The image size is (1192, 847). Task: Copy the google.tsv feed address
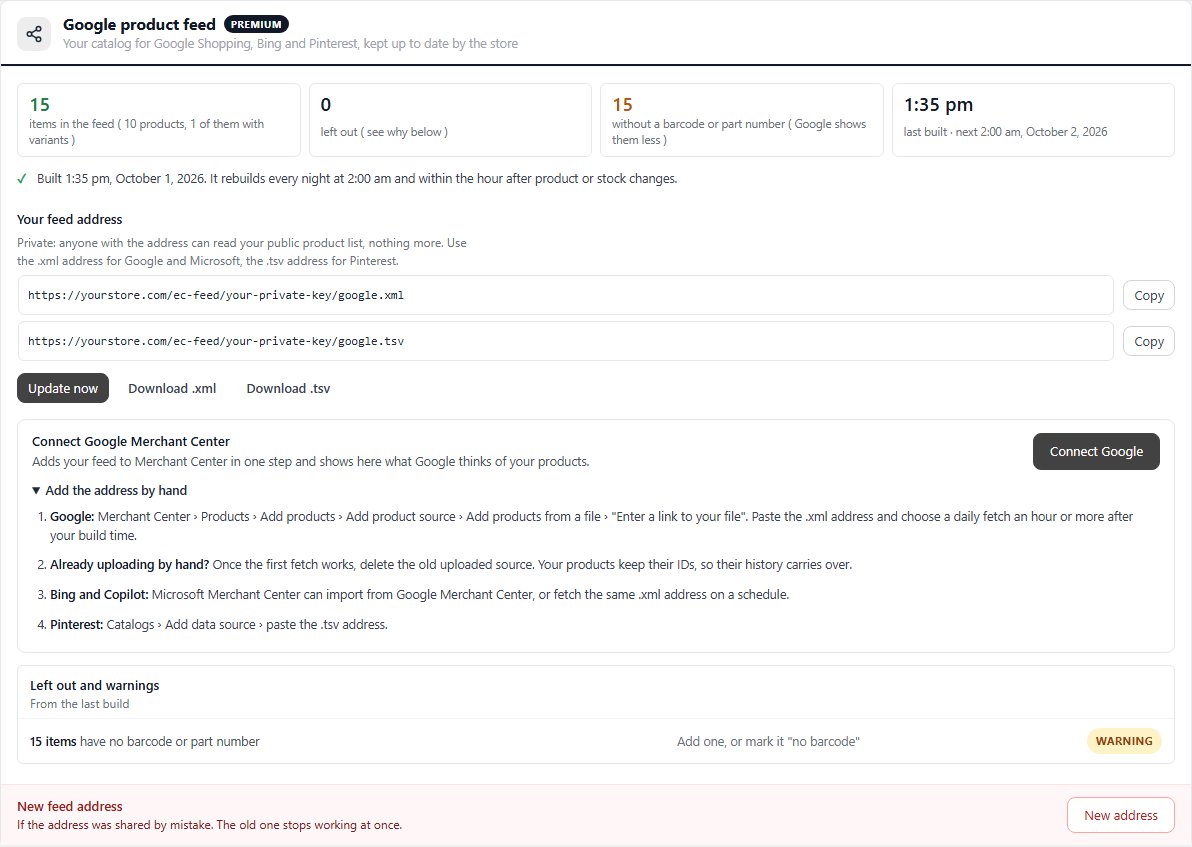pyautogui.click(x=1149, y=341)
